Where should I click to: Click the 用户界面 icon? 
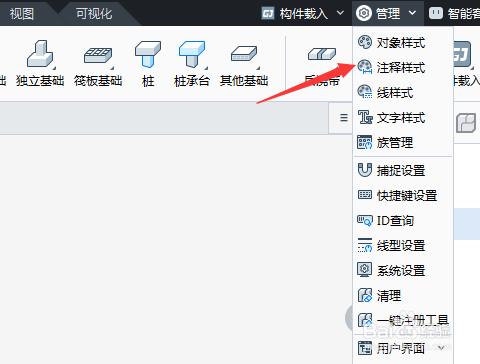click(365, 348)
